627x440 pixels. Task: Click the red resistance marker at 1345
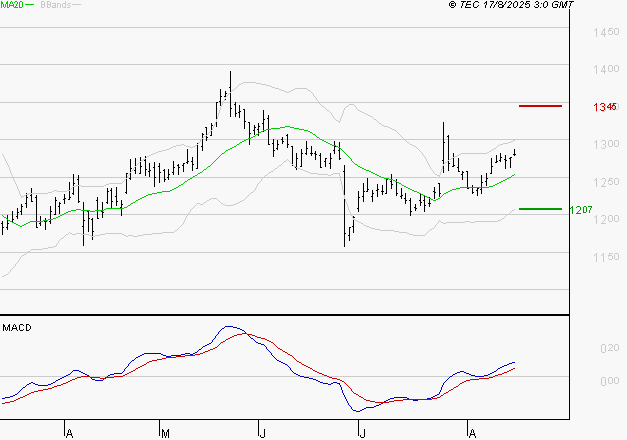(x=540, y=105)
